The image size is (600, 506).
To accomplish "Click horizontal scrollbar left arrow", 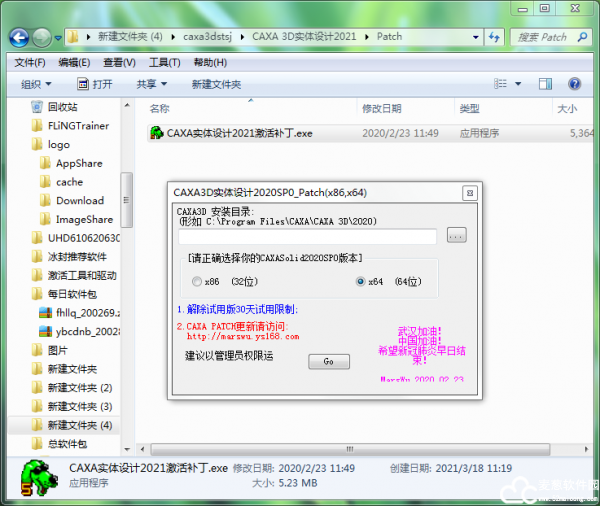I will [143, 449].
